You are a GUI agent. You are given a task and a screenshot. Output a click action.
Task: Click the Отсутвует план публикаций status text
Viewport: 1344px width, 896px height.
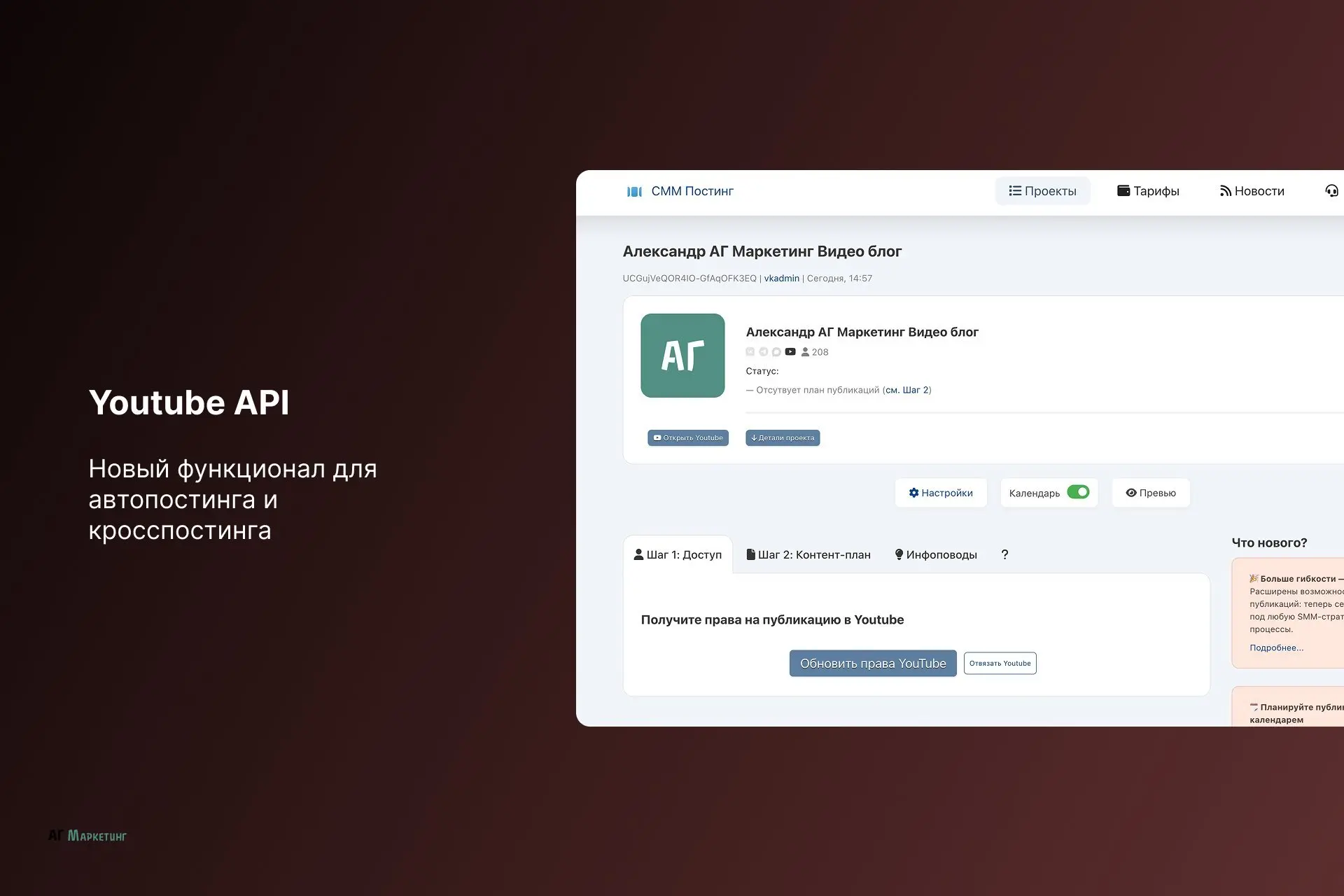click(x=817, y=390)
